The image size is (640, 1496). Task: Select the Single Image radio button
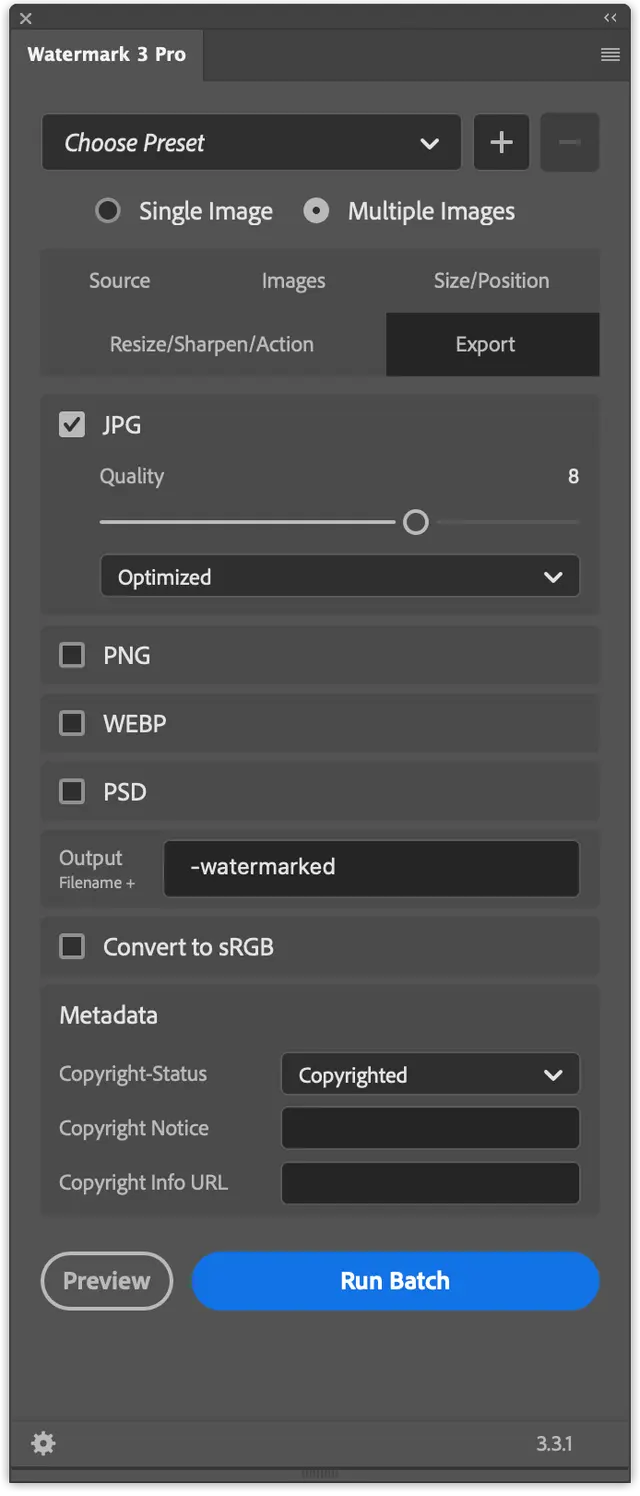108,211
